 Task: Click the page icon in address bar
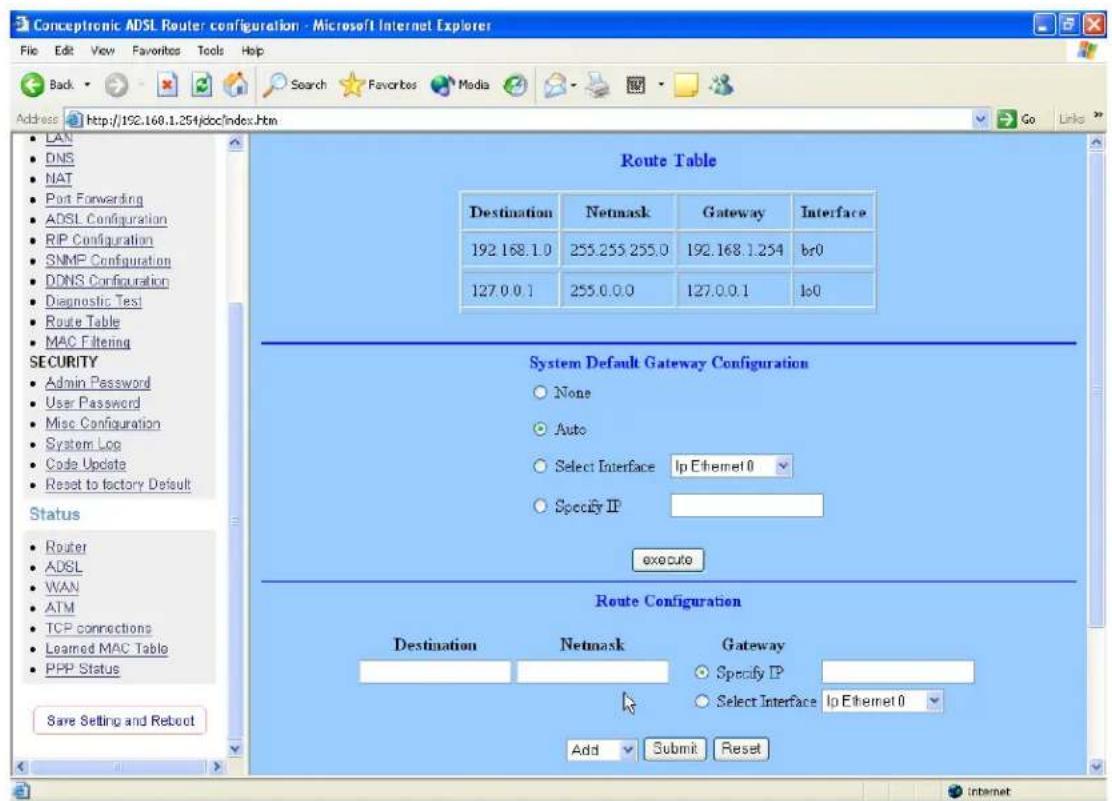74,119
